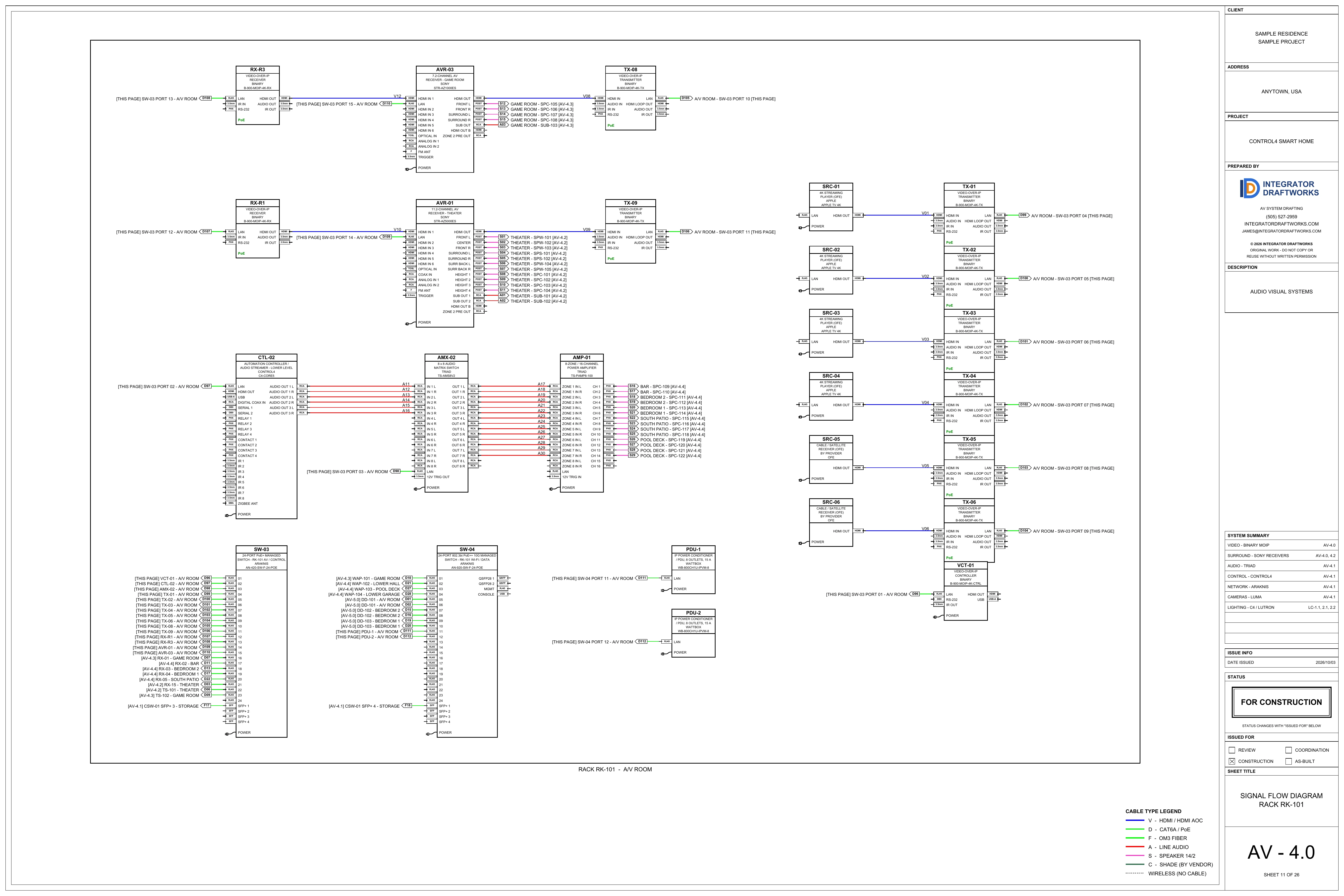
Task: Click the DATE ISSUED 2026/10/03 row
Action: tap(1281, 663)
